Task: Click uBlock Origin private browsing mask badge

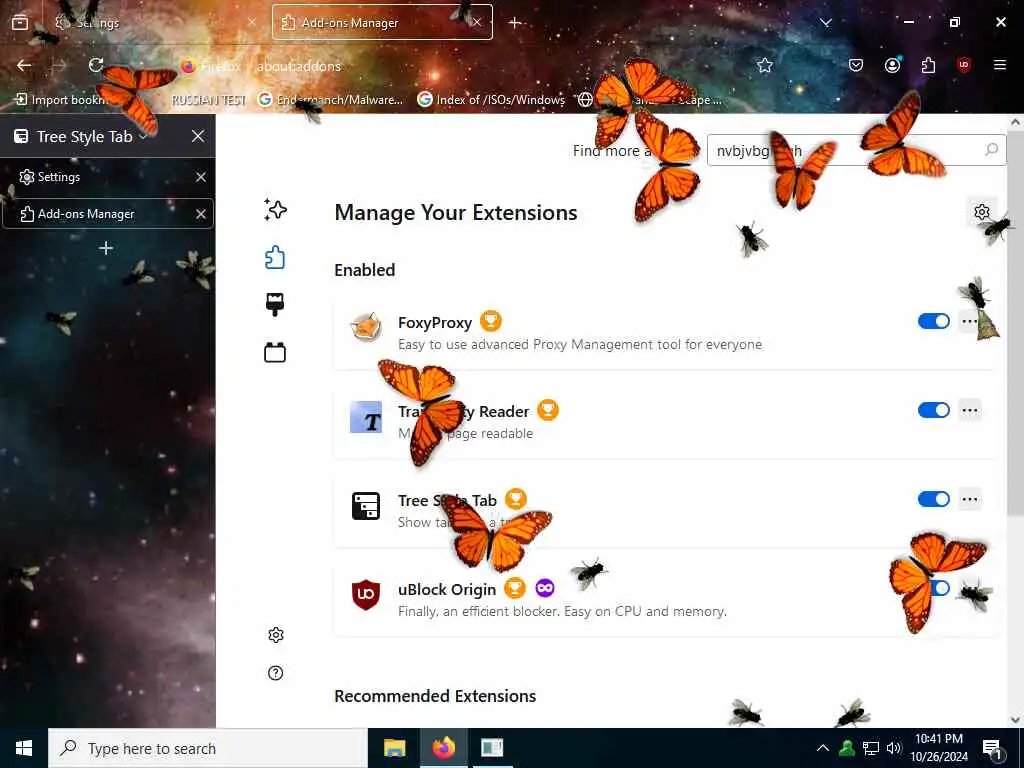Action: tap(545, 588)
